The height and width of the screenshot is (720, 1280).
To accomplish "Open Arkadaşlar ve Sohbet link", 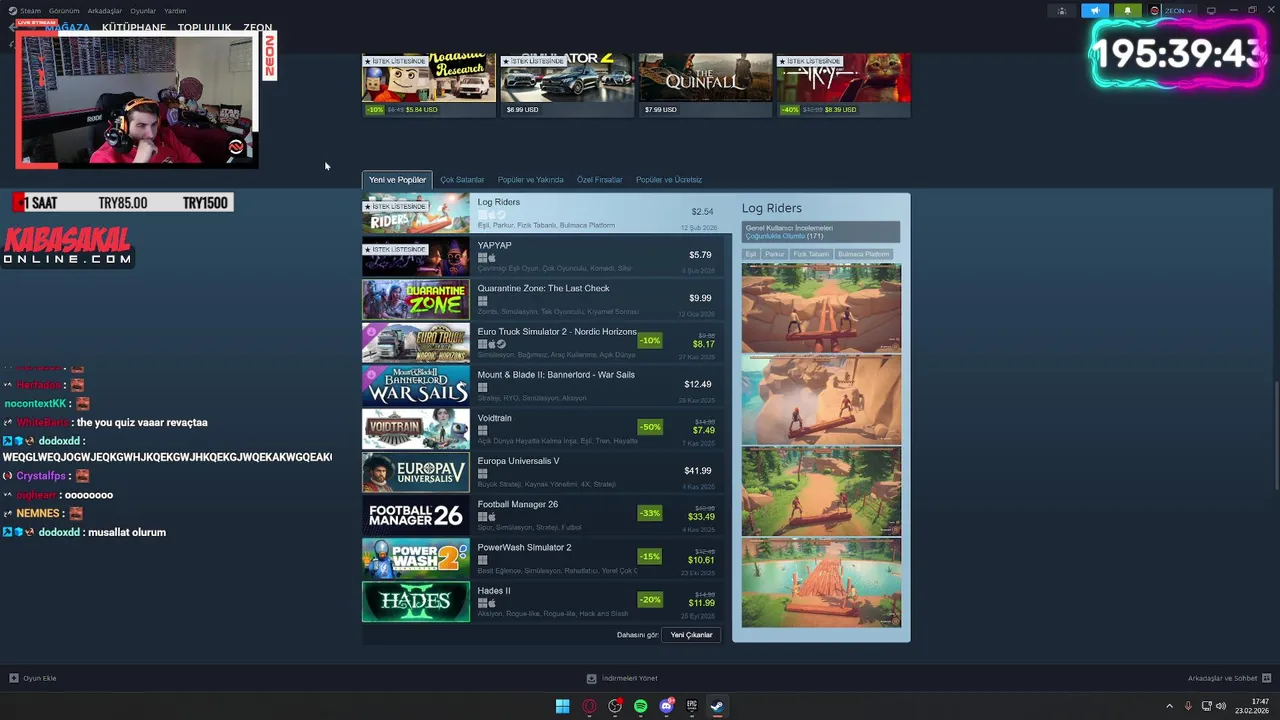I will tap(1222, 678).
